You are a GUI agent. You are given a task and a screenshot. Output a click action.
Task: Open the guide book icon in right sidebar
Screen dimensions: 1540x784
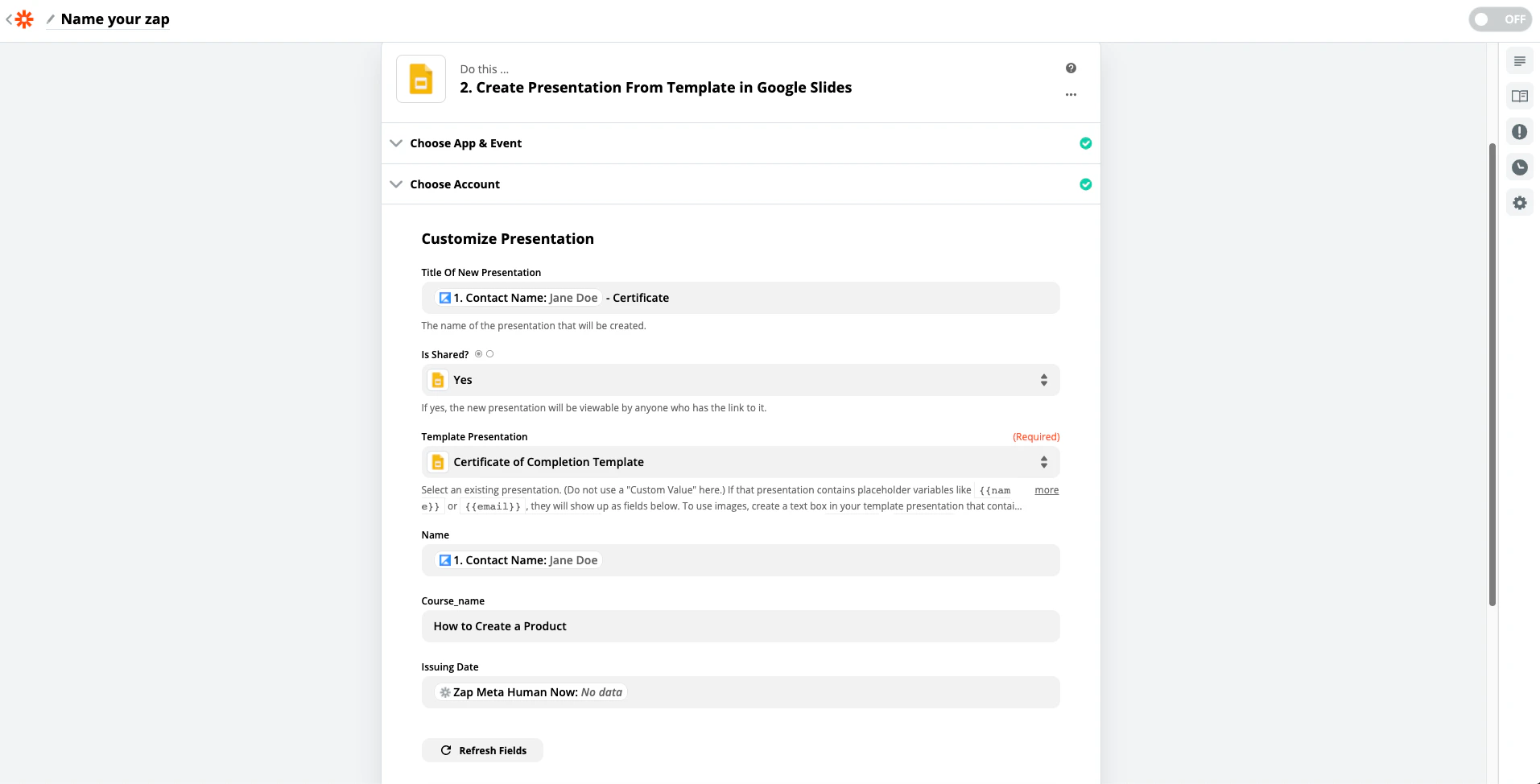[1520, 97]
